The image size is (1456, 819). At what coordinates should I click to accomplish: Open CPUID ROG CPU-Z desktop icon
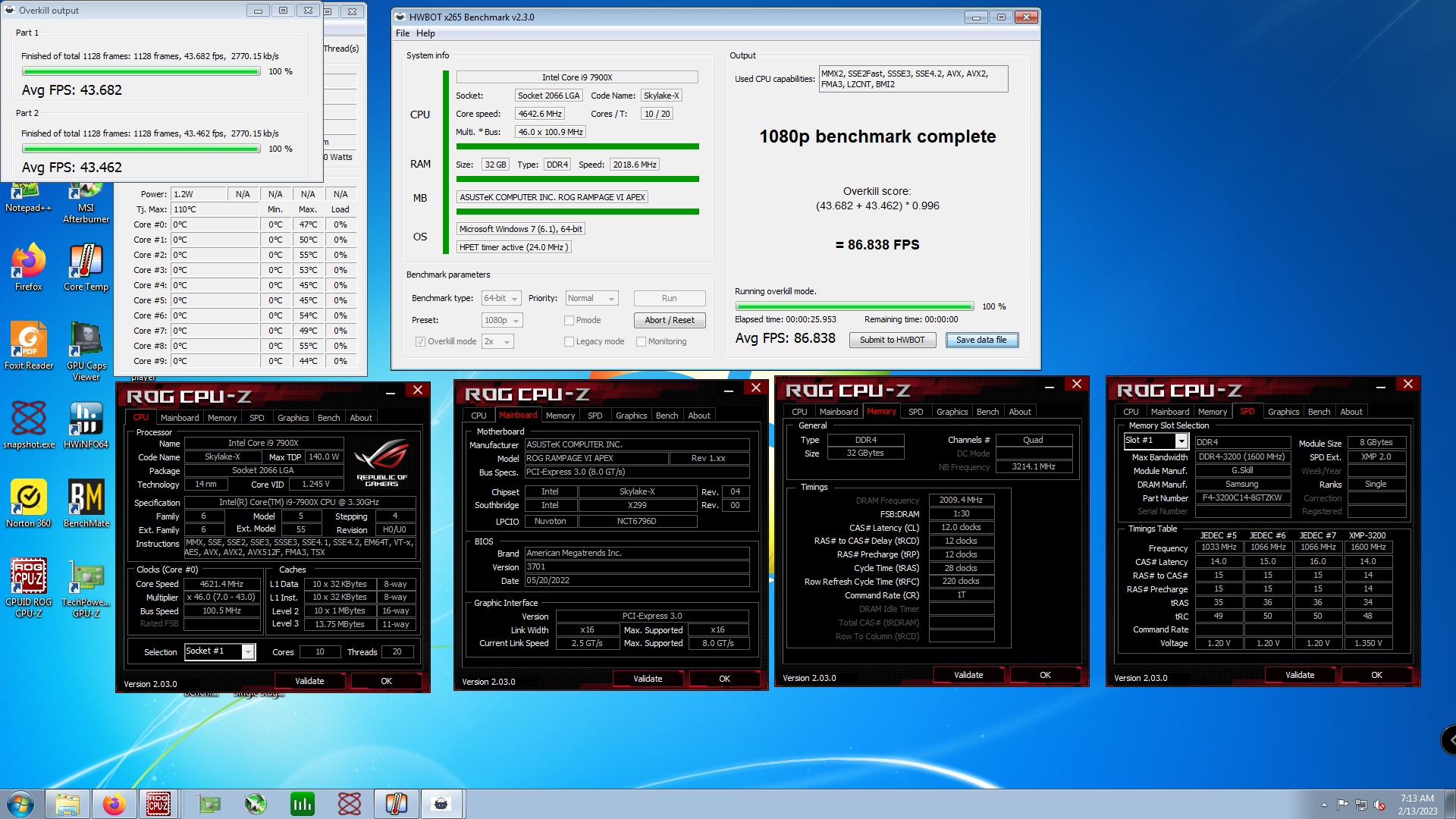coord(29,588)
